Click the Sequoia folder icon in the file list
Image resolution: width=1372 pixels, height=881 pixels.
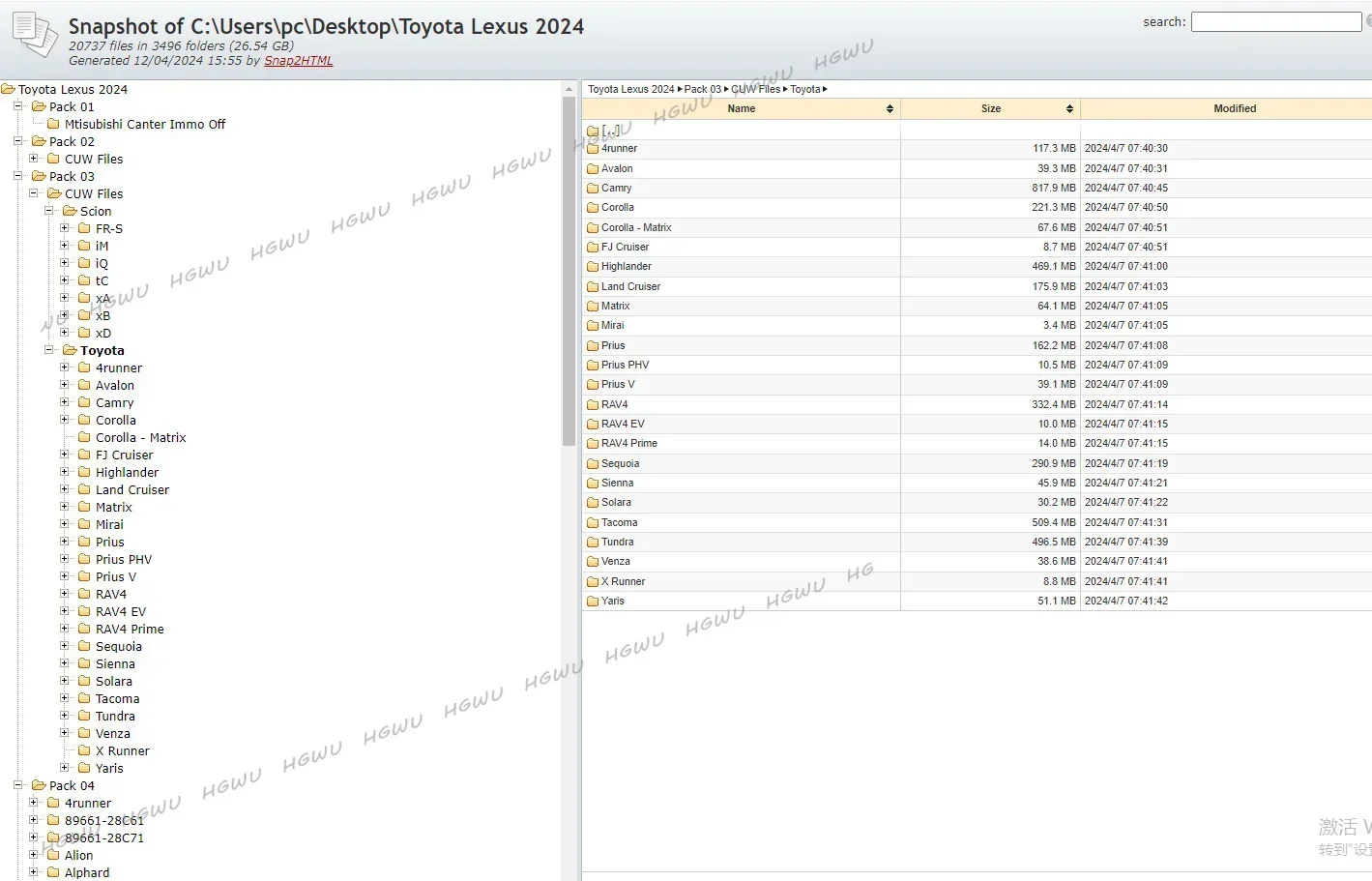(x=593, y=463)
